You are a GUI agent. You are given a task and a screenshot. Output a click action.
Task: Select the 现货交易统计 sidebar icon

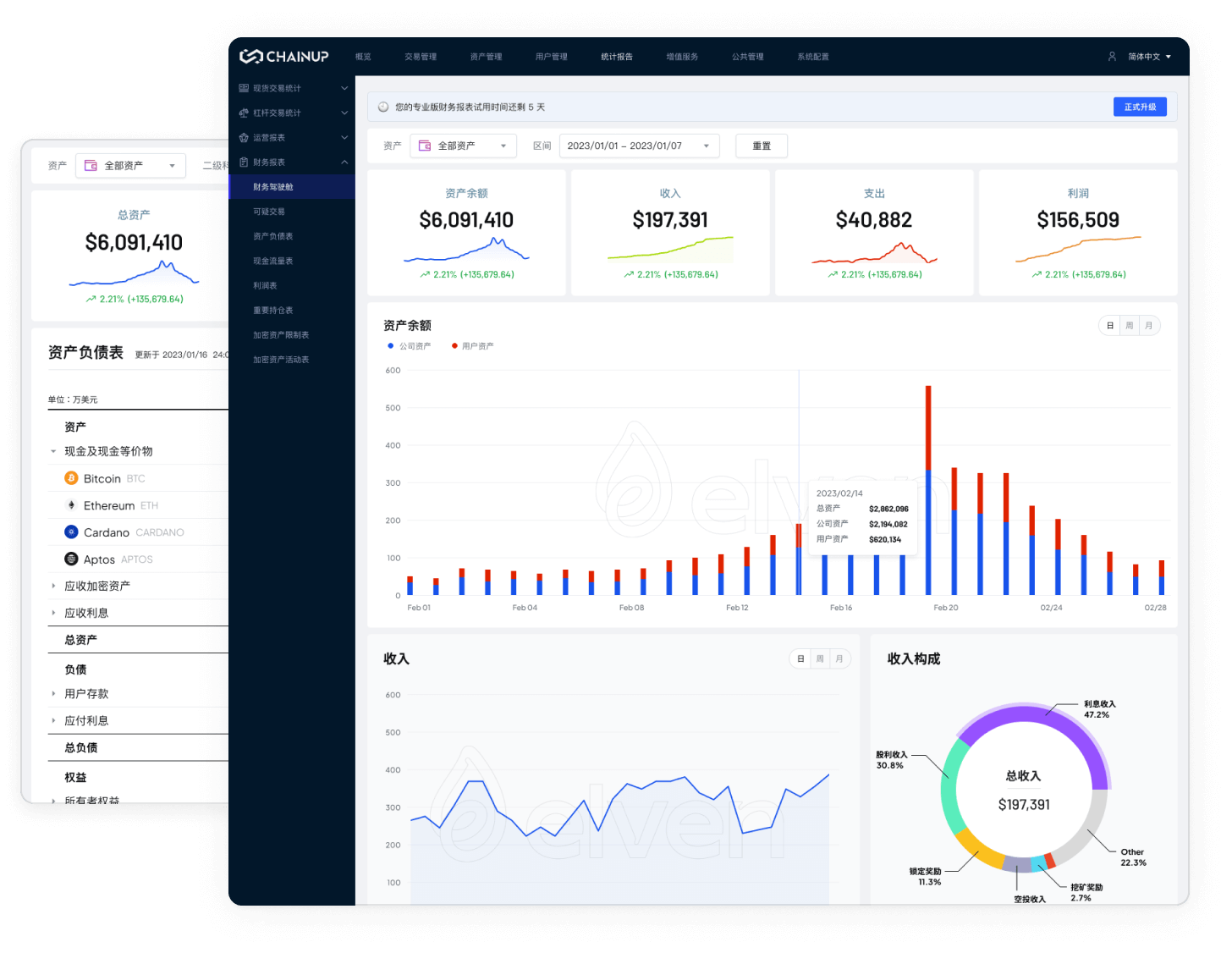pos(243,88)
